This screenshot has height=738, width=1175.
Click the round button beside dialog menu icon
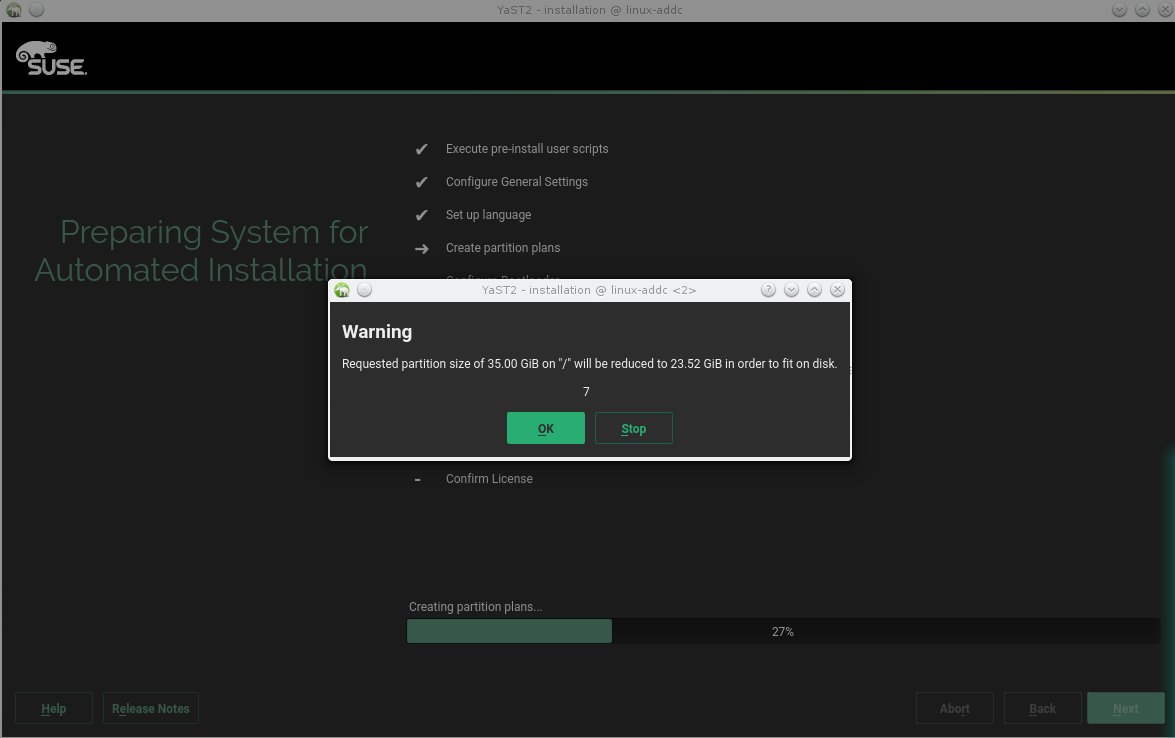[365, 290]
